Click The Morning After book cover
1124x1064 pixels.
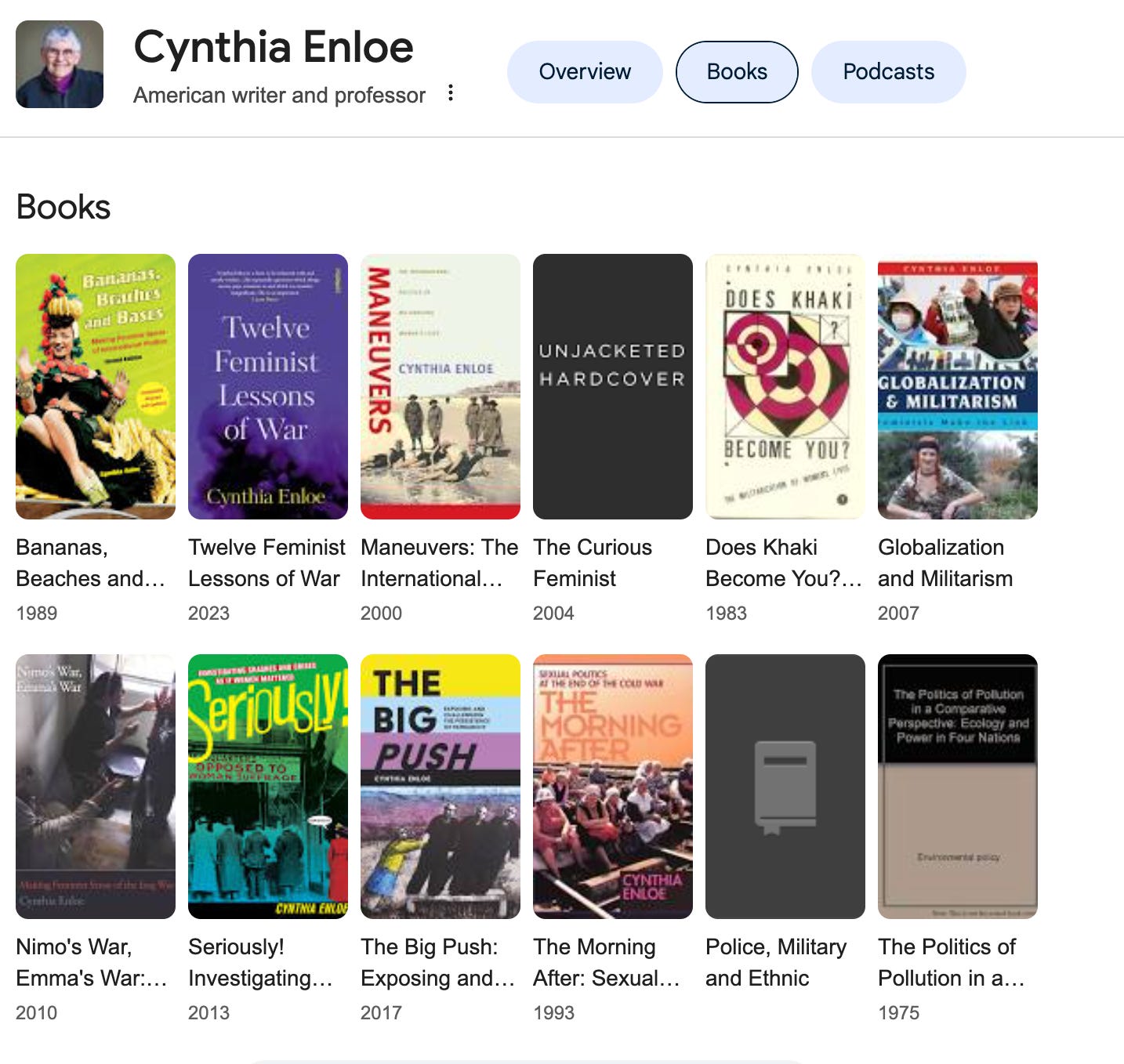(613, 787)
